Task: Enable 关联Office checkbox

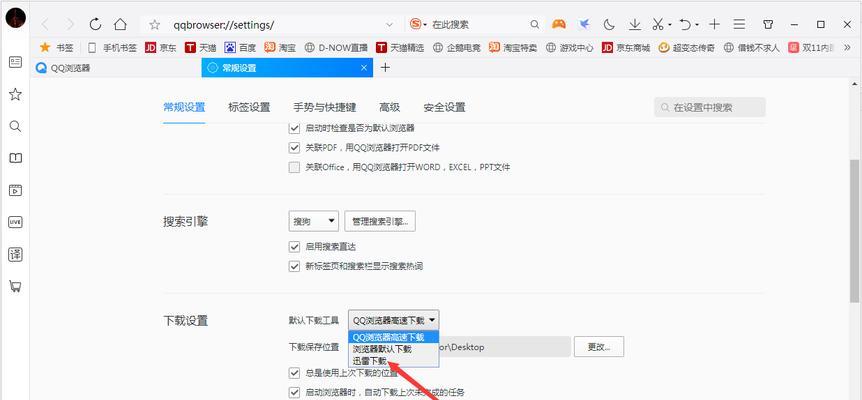Action: click(x=294, y=167)
